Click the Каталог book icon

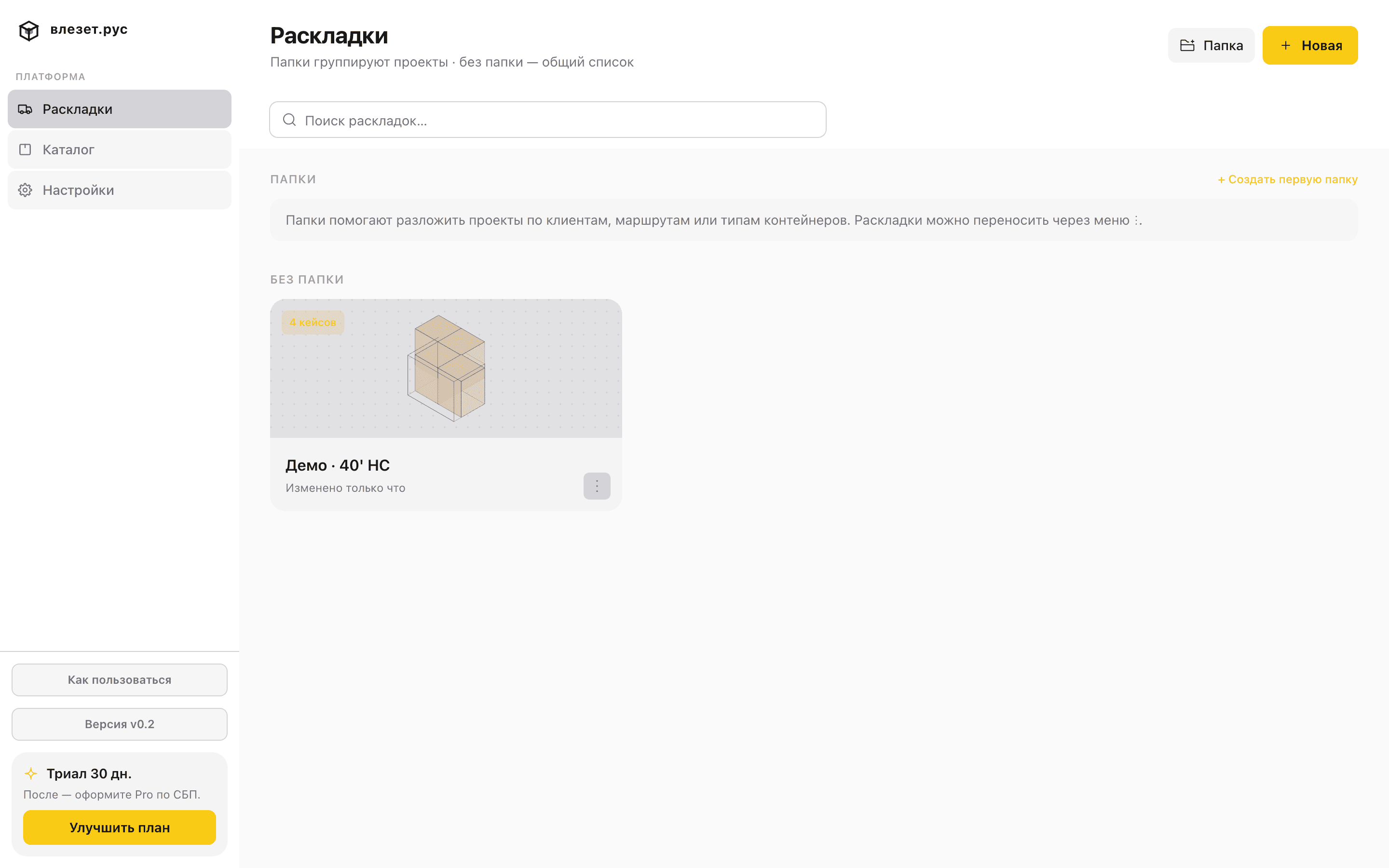pyautogui.click(x=25, y=150)
